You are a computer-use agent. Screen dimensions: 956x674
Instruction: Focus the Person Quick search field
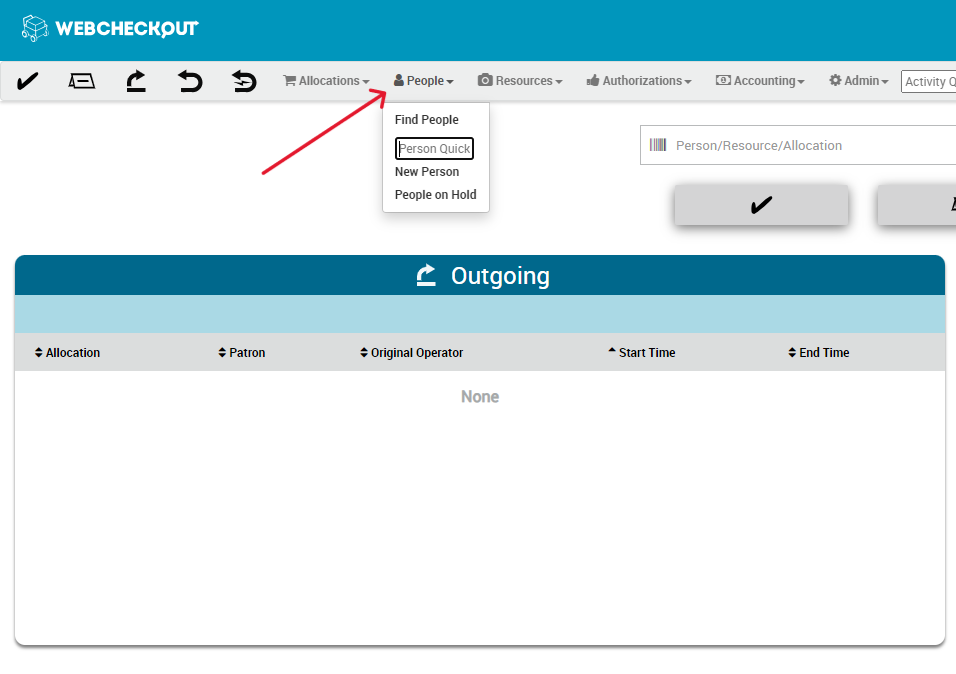[x=434, y=148]
